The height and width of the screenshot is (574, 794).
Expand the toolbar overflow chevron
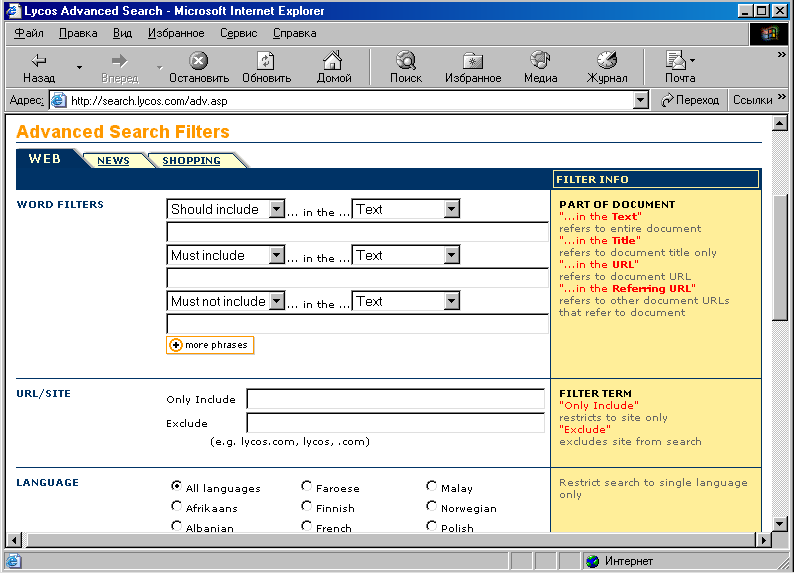coord(782,55)
